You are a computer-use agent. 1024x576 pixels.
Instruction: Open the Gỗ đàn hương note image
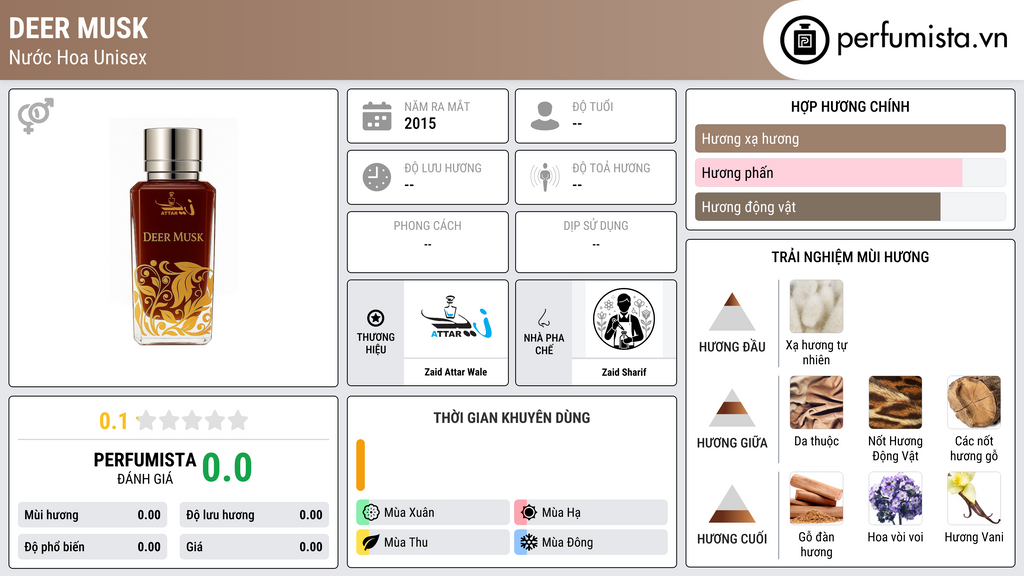tap(816, 499)
